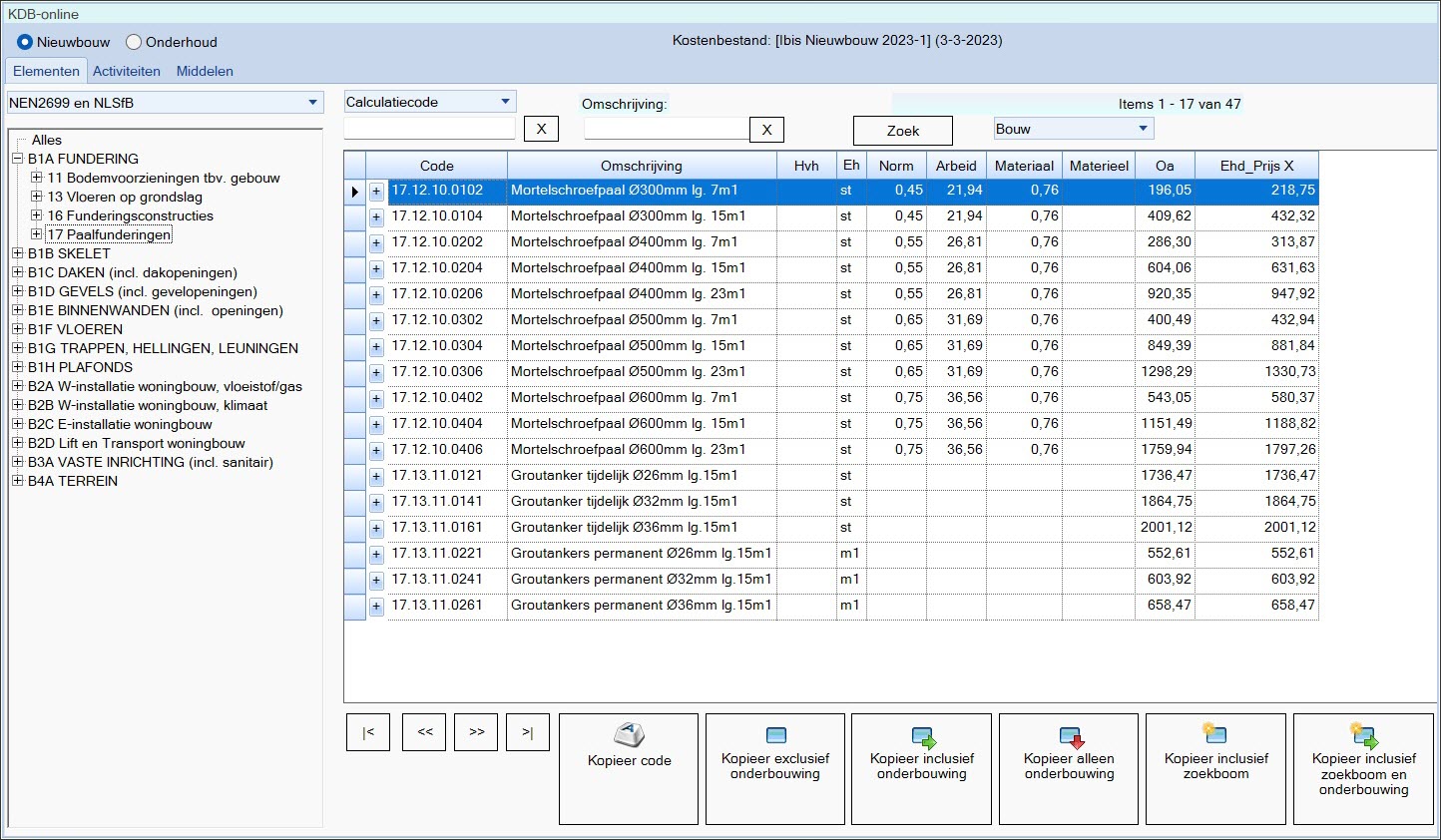Click the Arbeid column header
Viewport: 1441px width, 840px height.
956,166
